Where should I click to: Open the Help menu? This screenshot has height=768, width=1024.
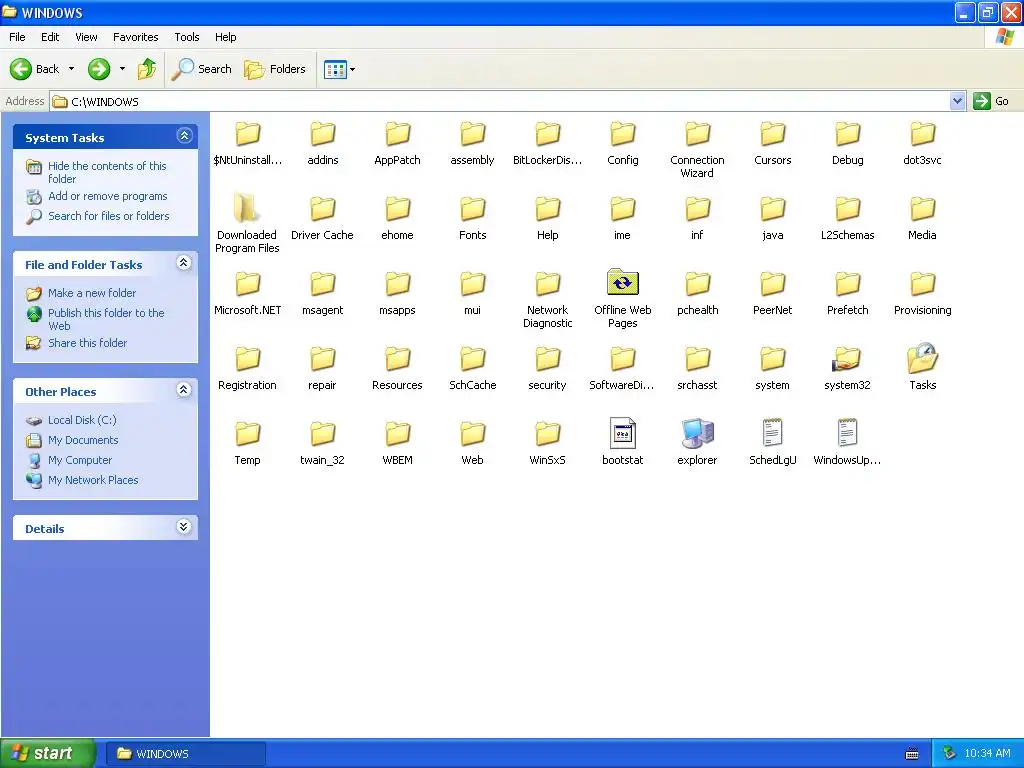225,37
